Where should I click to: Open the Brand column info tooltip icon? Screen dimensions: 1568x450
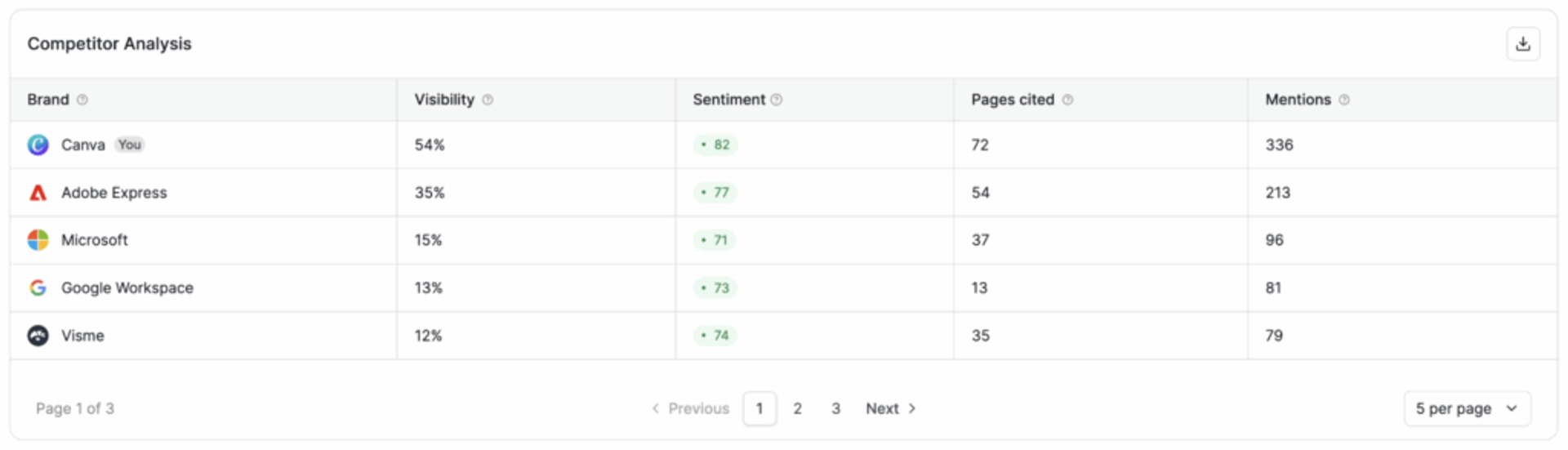tap(82, 100)
